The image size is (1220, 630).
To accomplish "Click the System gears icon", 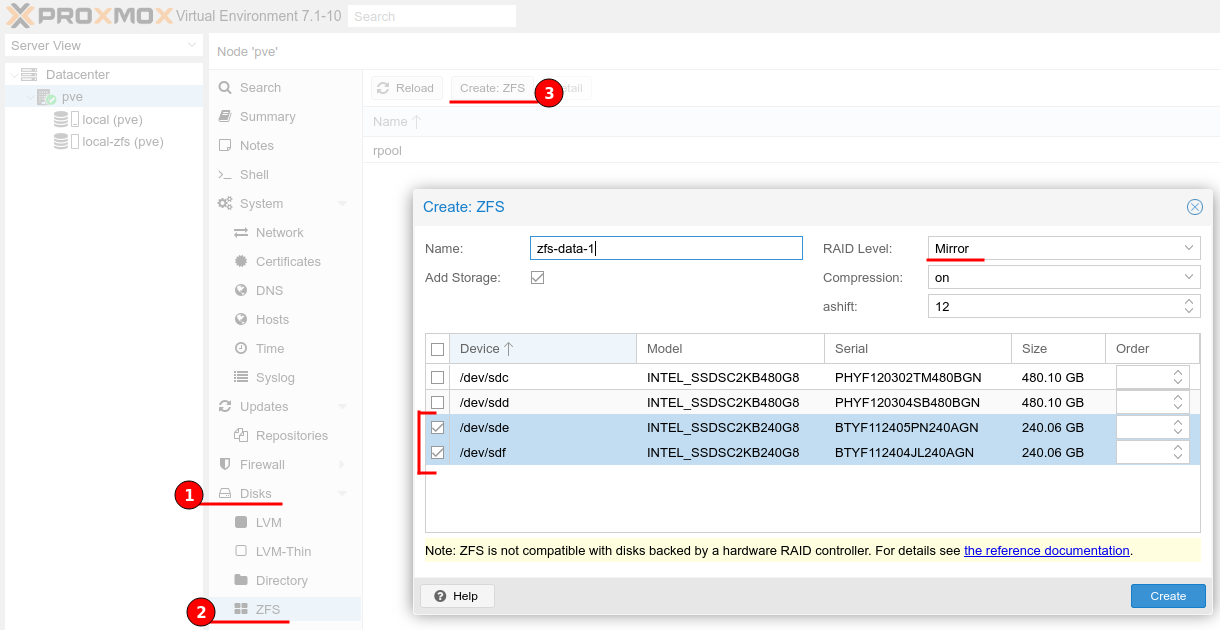I will coord(225,204).
